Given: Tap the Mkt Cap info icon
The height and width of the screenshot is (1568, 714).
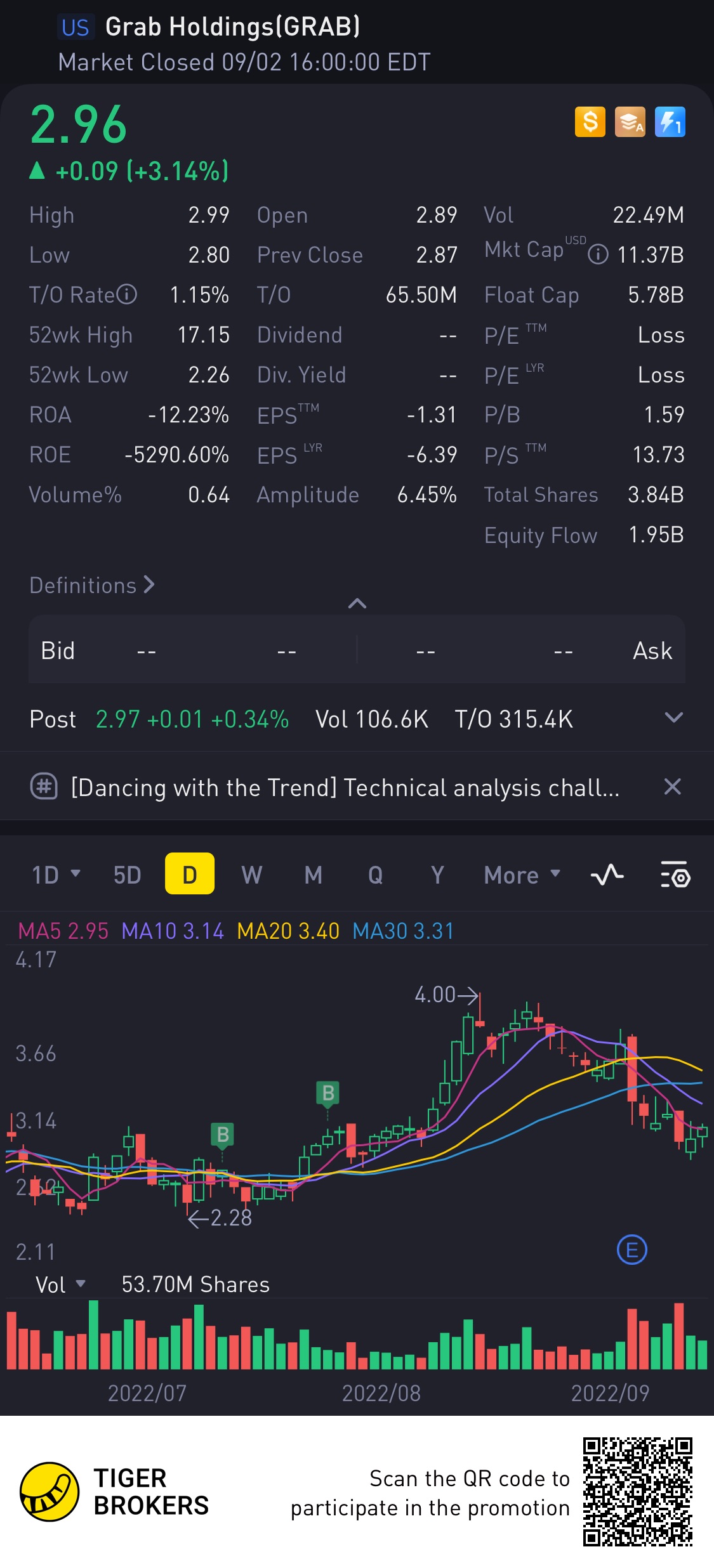Looking at the screenshot, I should [x=598, y=255].
